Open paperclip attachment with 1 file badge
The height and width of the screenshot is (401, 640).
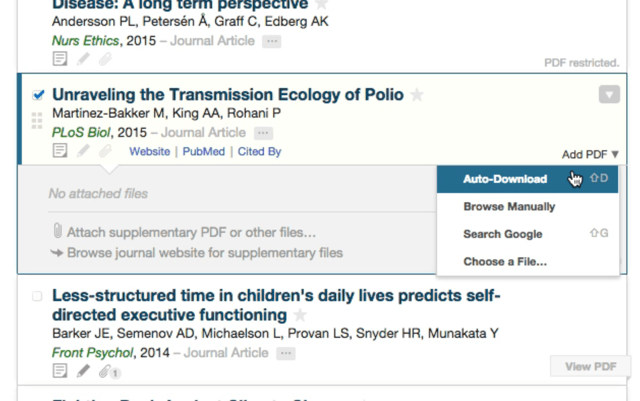point(109,372)
